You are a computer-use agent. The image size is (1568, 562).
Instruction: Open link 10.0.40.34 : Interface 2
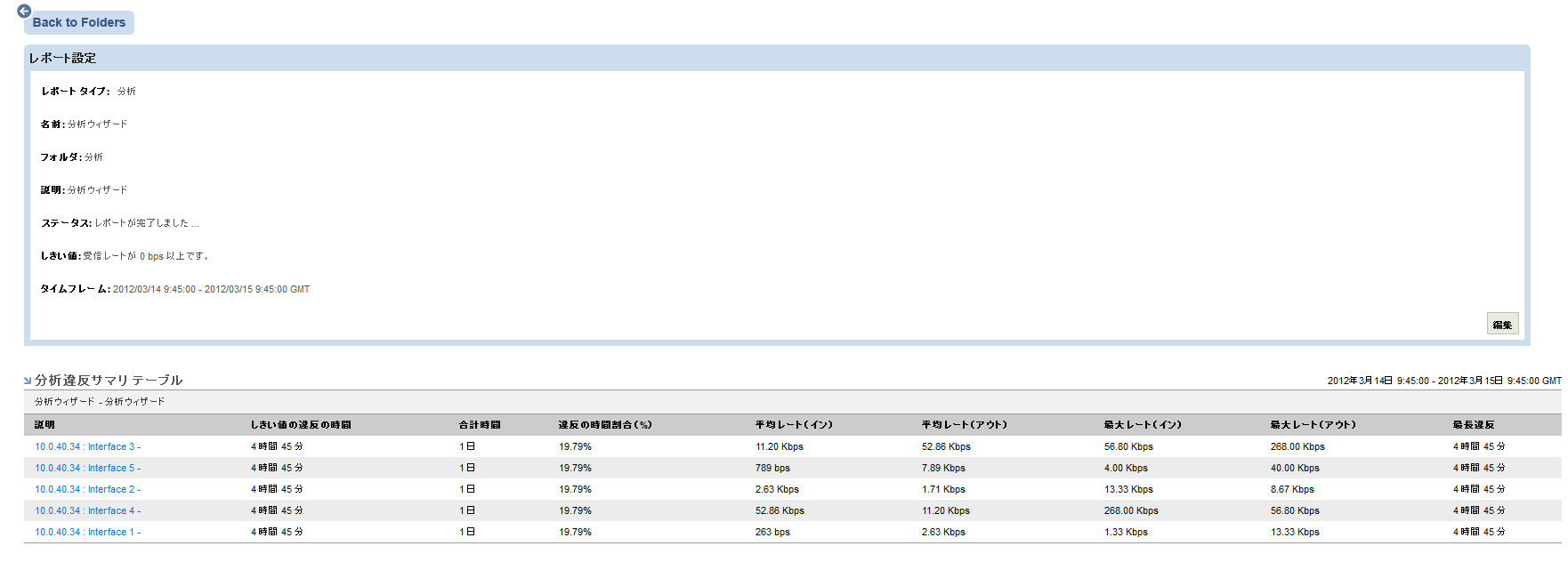[x=87, y=489]
